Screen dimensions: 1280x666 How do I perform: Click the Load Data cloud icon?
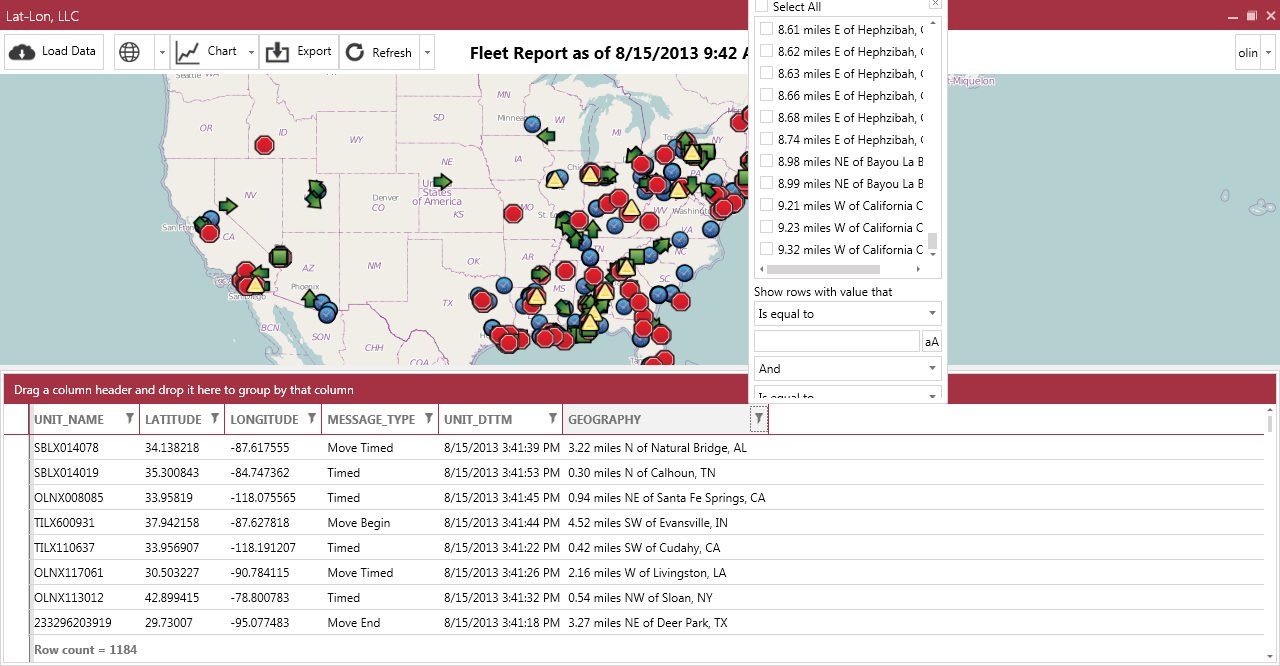23,52
